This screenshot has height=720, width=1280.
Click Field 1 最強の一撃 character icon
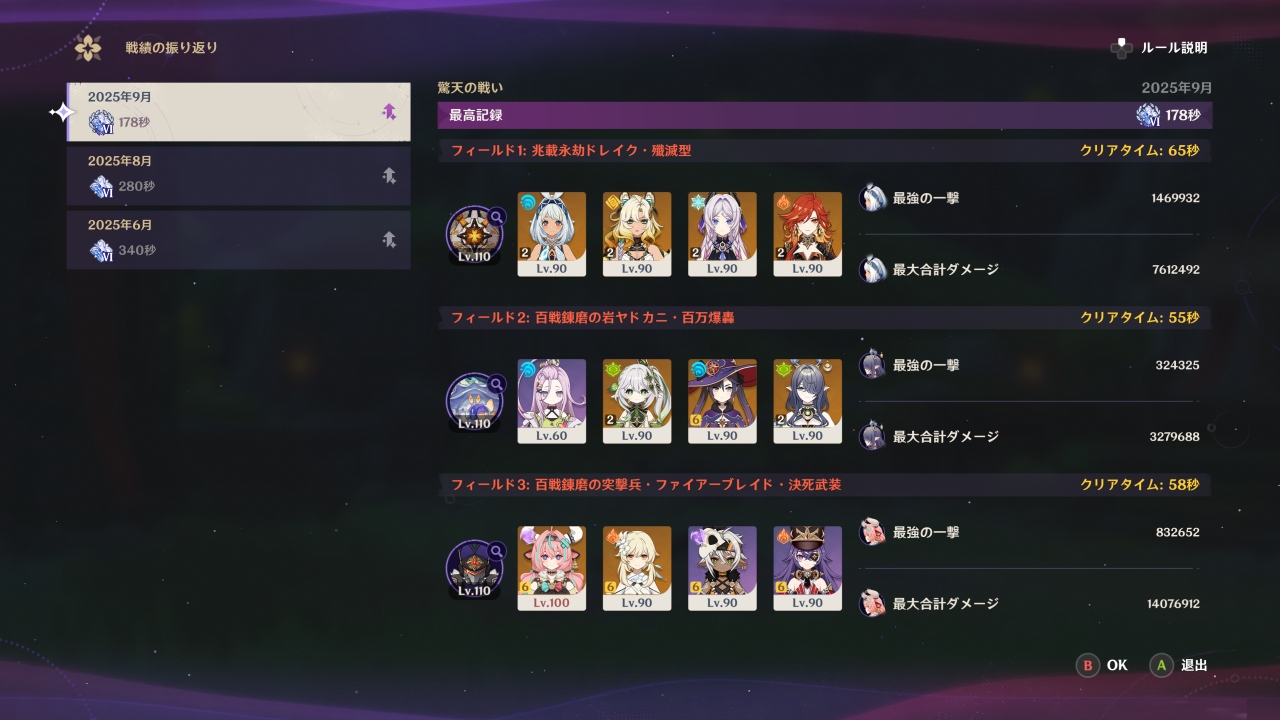tap(872, 198)
